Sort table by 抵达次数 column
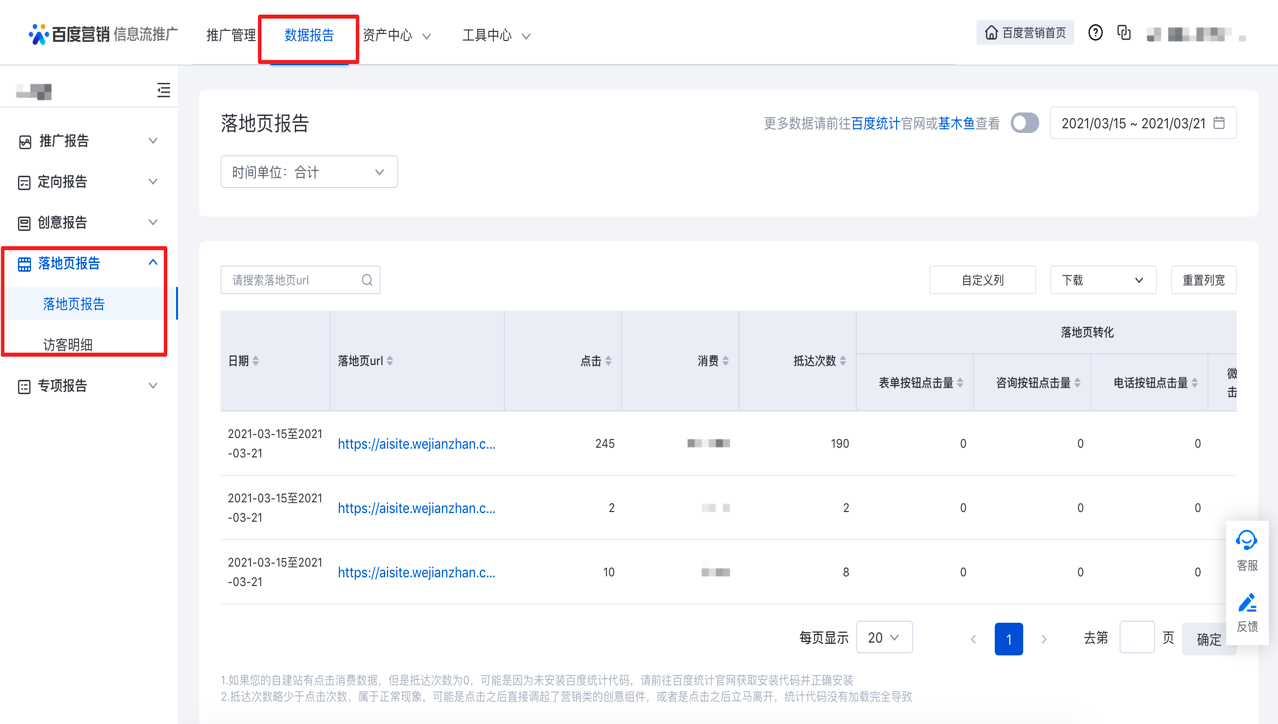The height and width of the screenshot is (724, 1278). (x=843, y=361)
